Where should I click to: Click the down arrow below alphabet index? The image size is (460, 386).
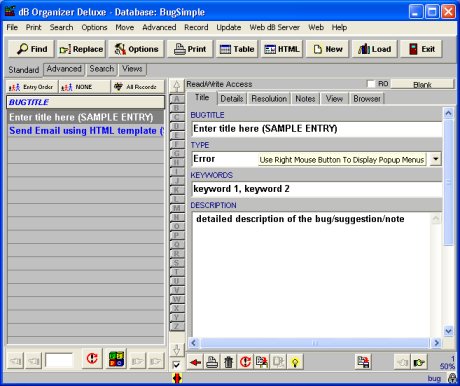coord(177,350)
